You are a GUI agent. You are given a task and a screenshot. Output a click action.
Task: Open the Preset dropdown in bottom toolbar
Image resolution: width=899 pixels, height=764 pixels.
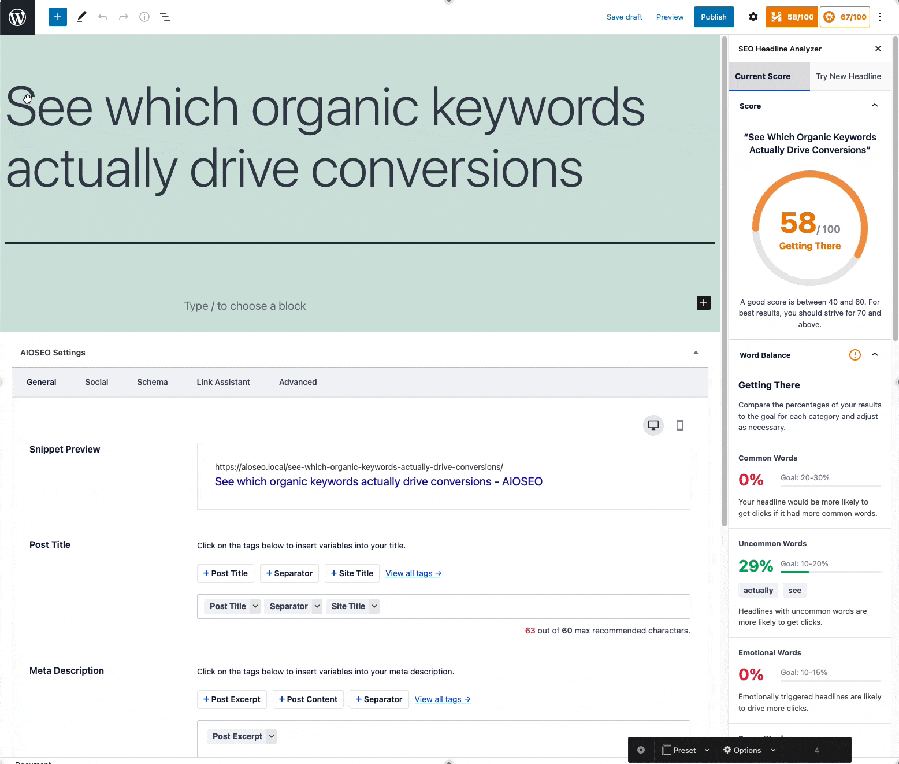tap(686, 750)
